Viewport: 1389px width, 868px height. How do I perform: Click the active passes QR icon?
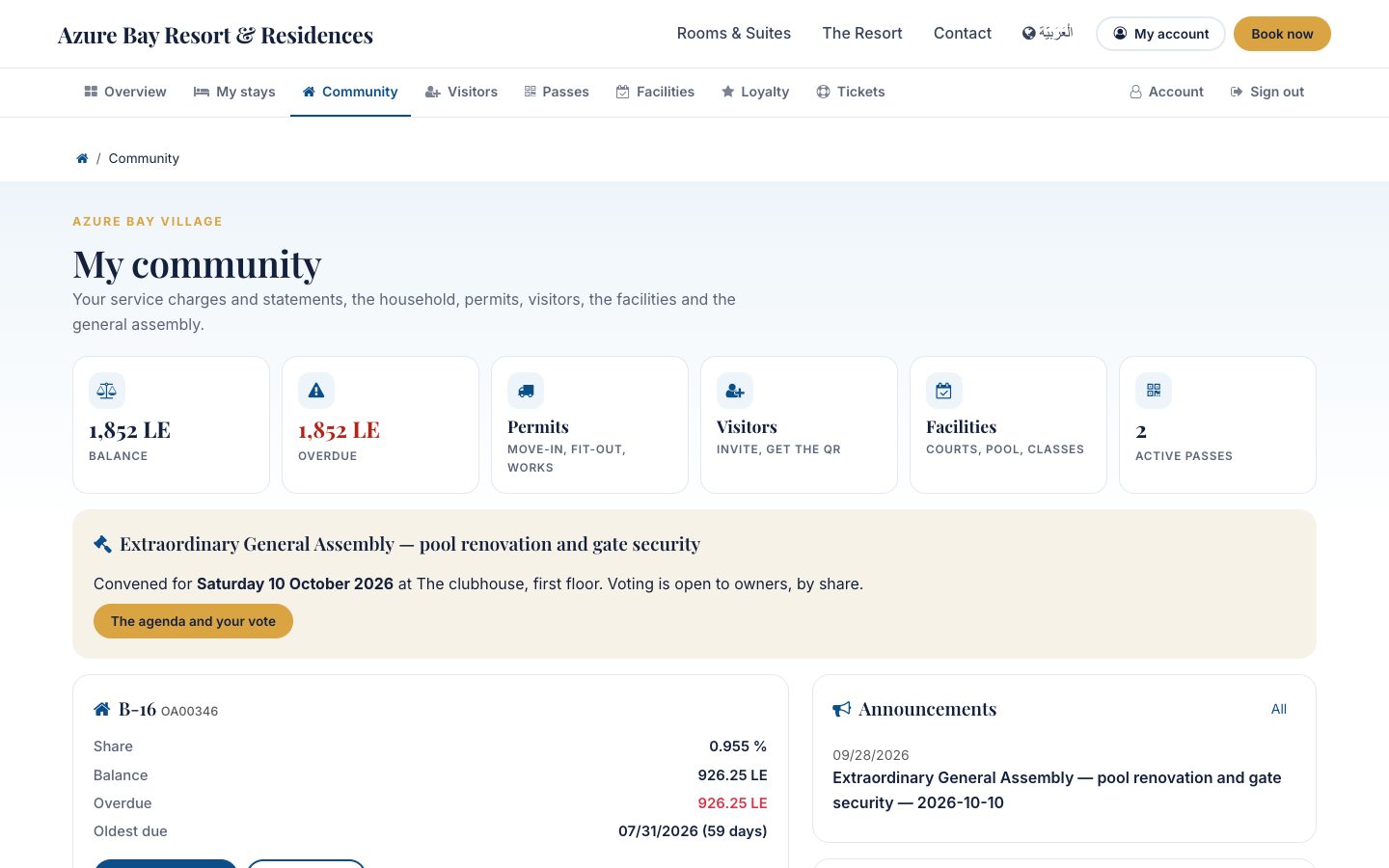click(x=1154, y=391)
